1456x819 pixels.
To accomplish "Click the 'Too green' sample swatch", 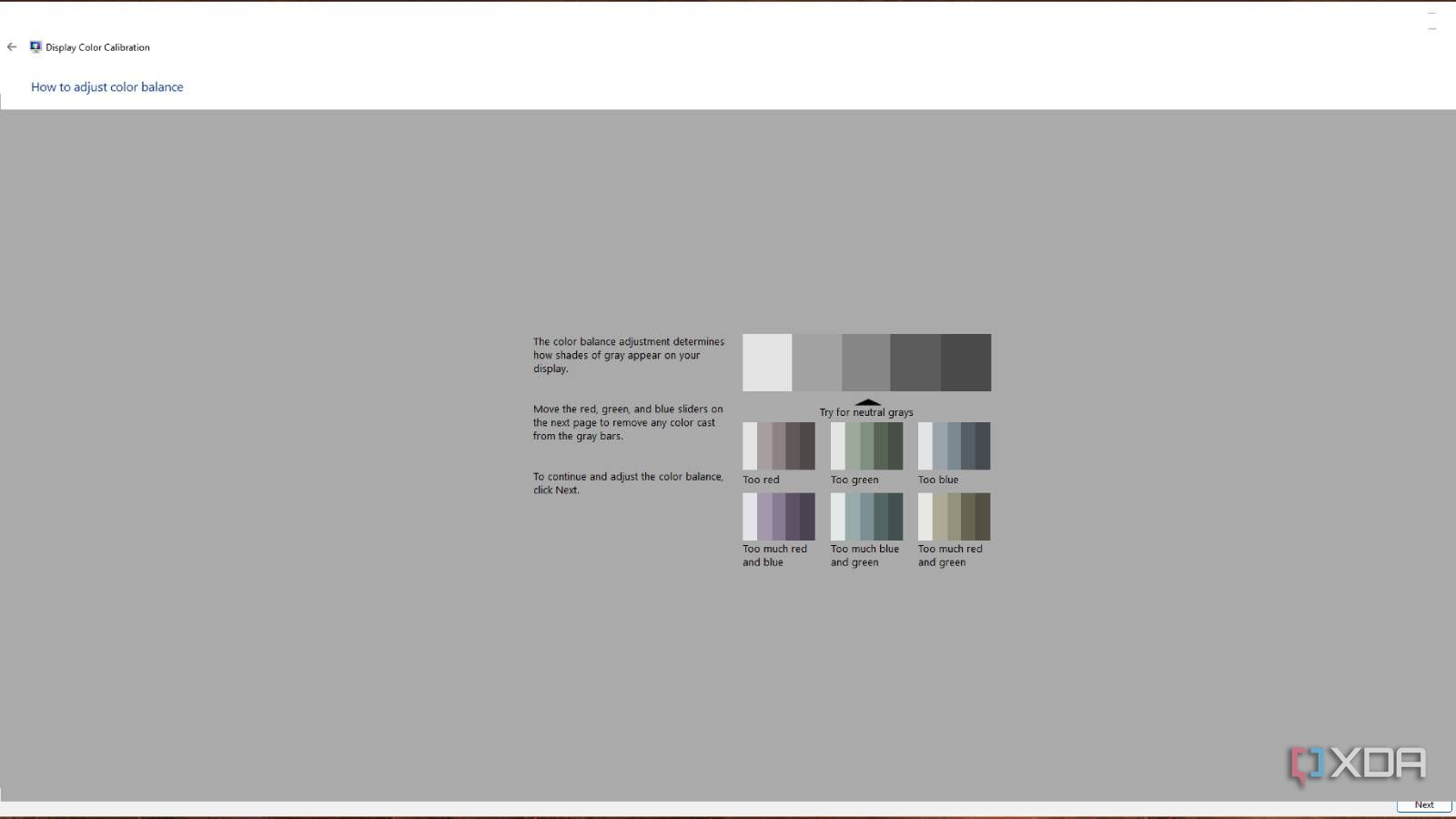I will pos(866,446).
